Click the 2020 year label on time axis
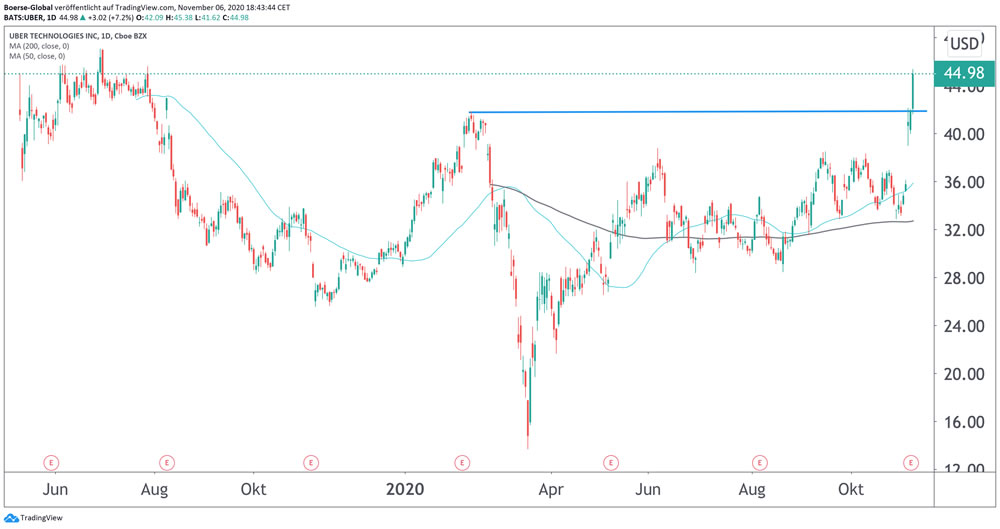Viewport: 1000px width, 529px height. (406, 489)
